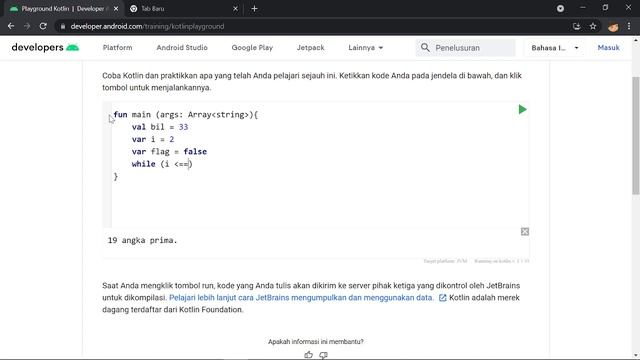Open the Platform menu item
Viewport: 640px width, 360px height.
[118, 48]
